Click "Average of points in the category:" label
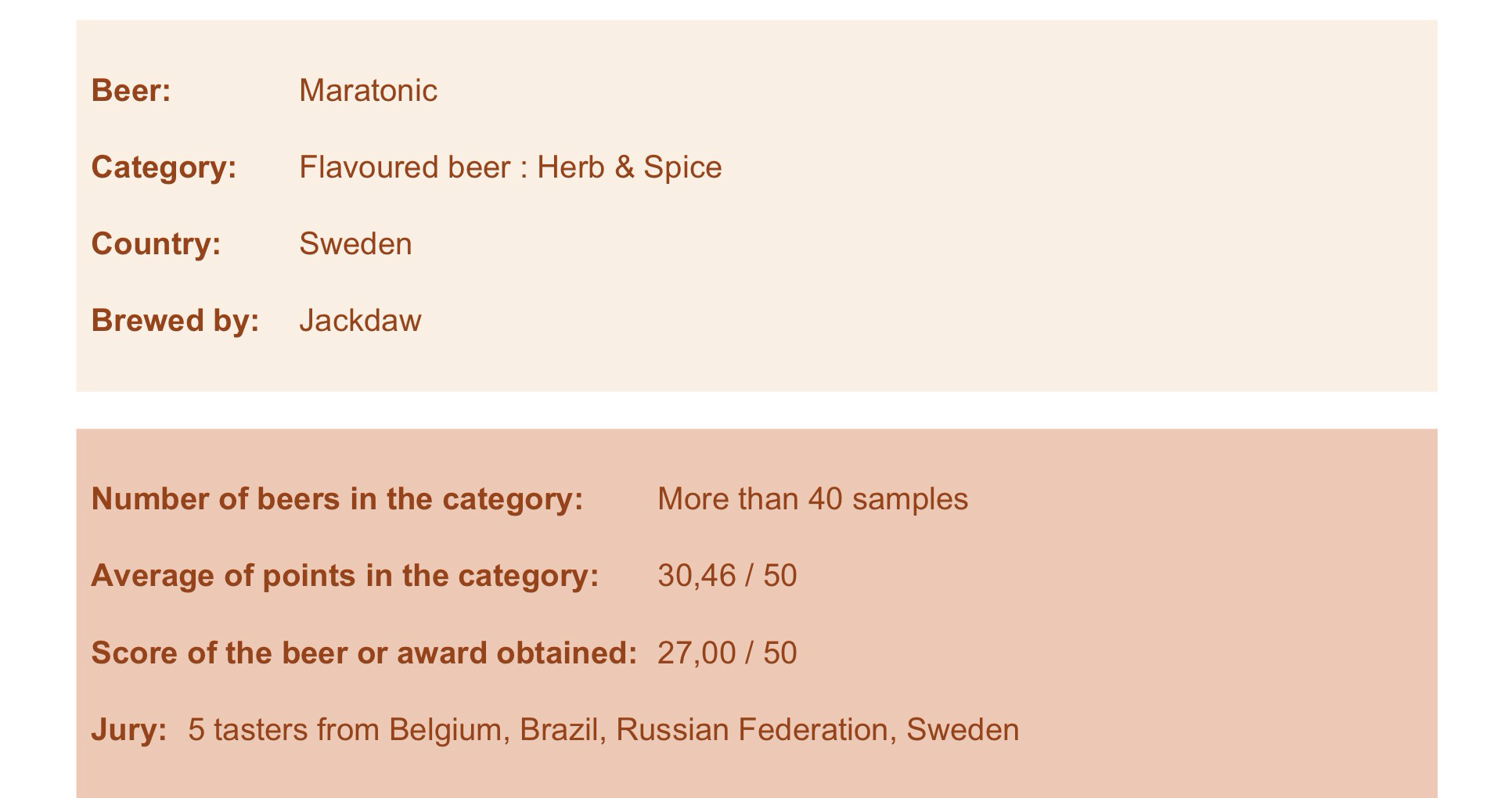The image size is (1512, 798). pos(345,576)
